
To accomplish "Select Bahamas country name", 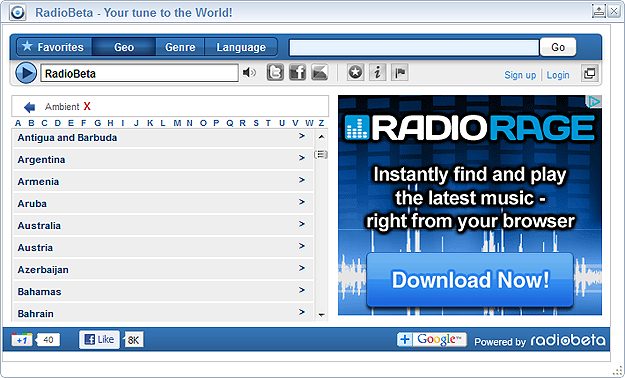I will point(39,291).
